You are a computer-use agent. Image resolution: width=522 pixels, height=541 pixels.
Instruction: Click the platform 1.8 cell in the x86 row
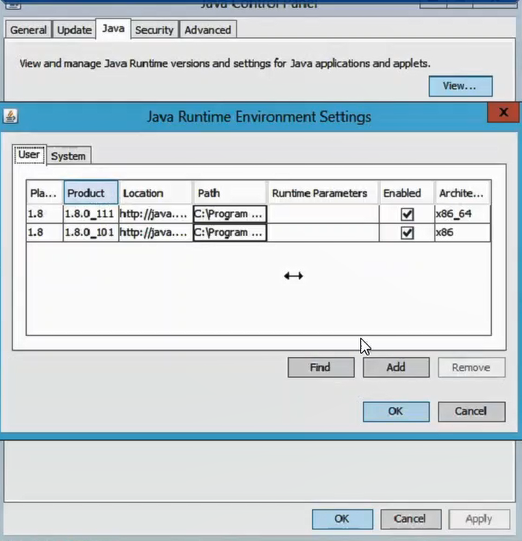tap(45, 233)
